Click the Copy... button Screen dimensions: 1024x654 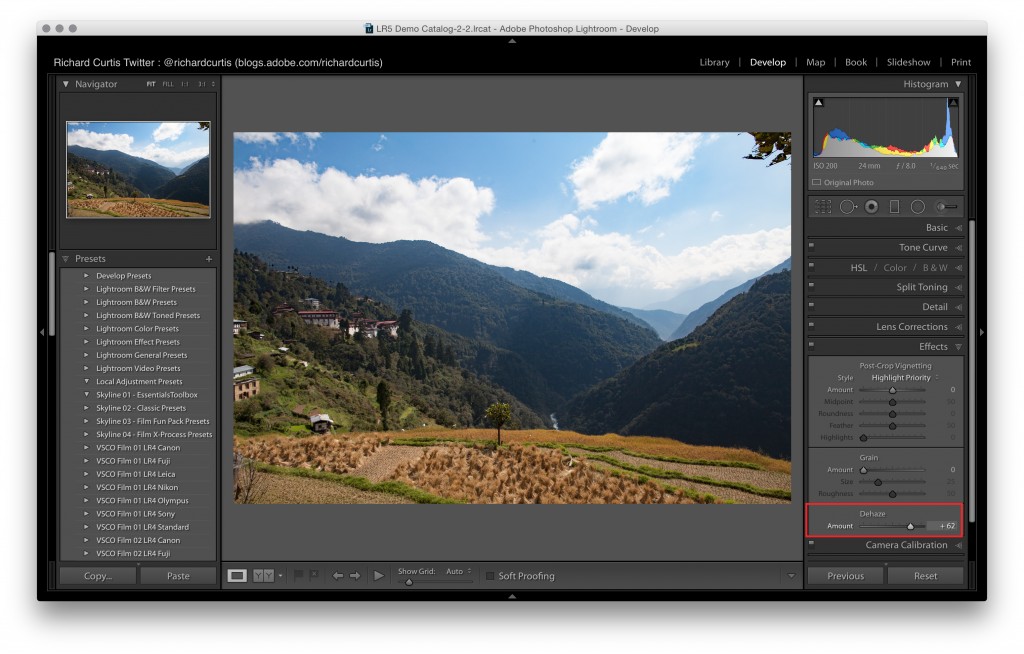(98, 576)
